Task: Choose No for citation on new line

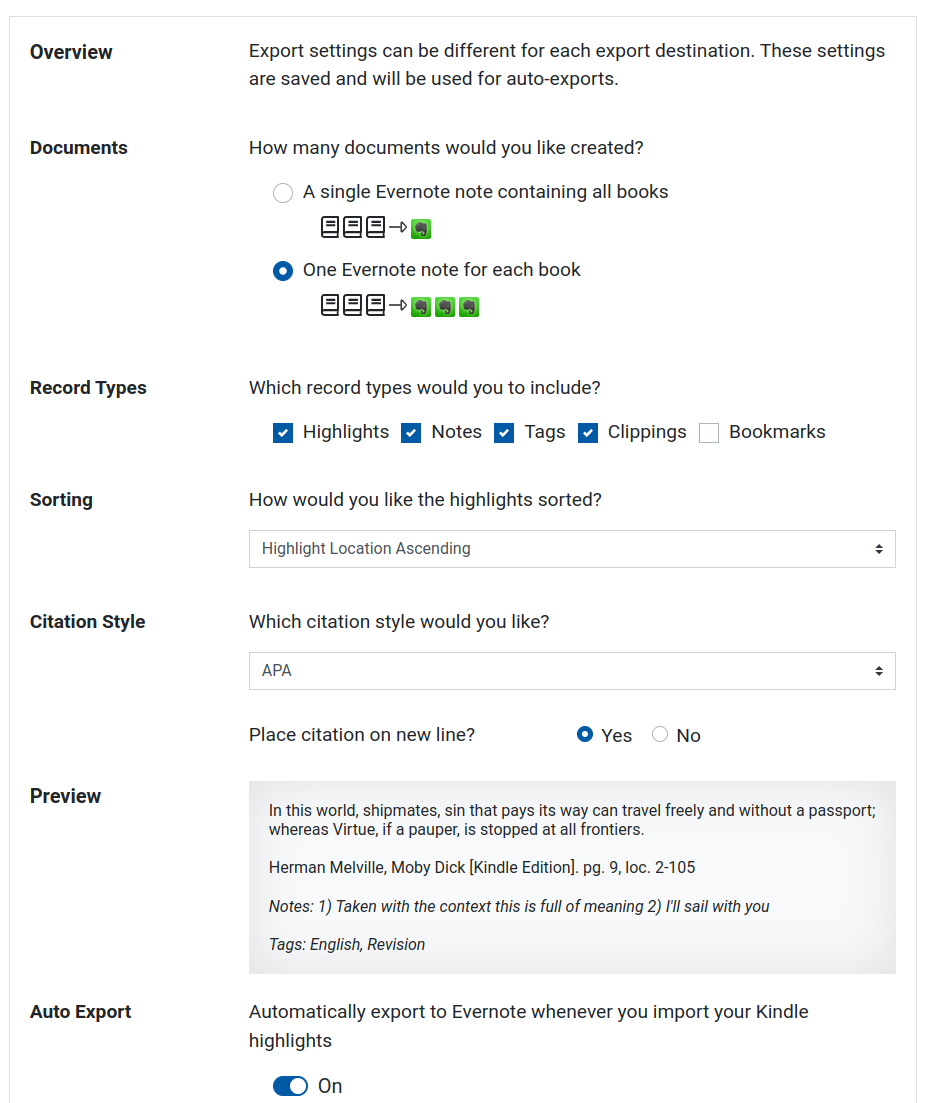Action: 660,734
